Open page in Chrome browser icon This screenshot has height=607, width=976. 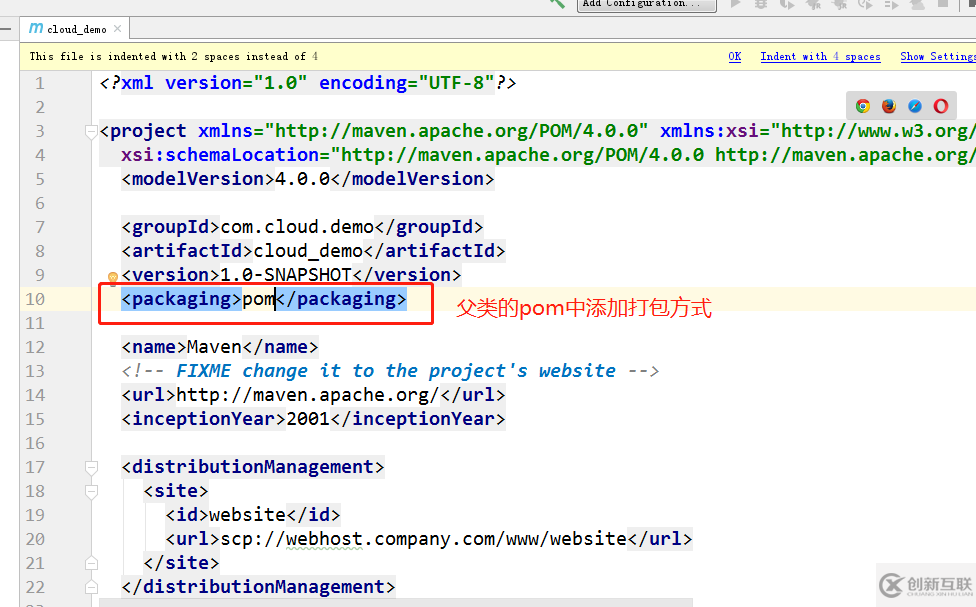(x=863, y=106)
